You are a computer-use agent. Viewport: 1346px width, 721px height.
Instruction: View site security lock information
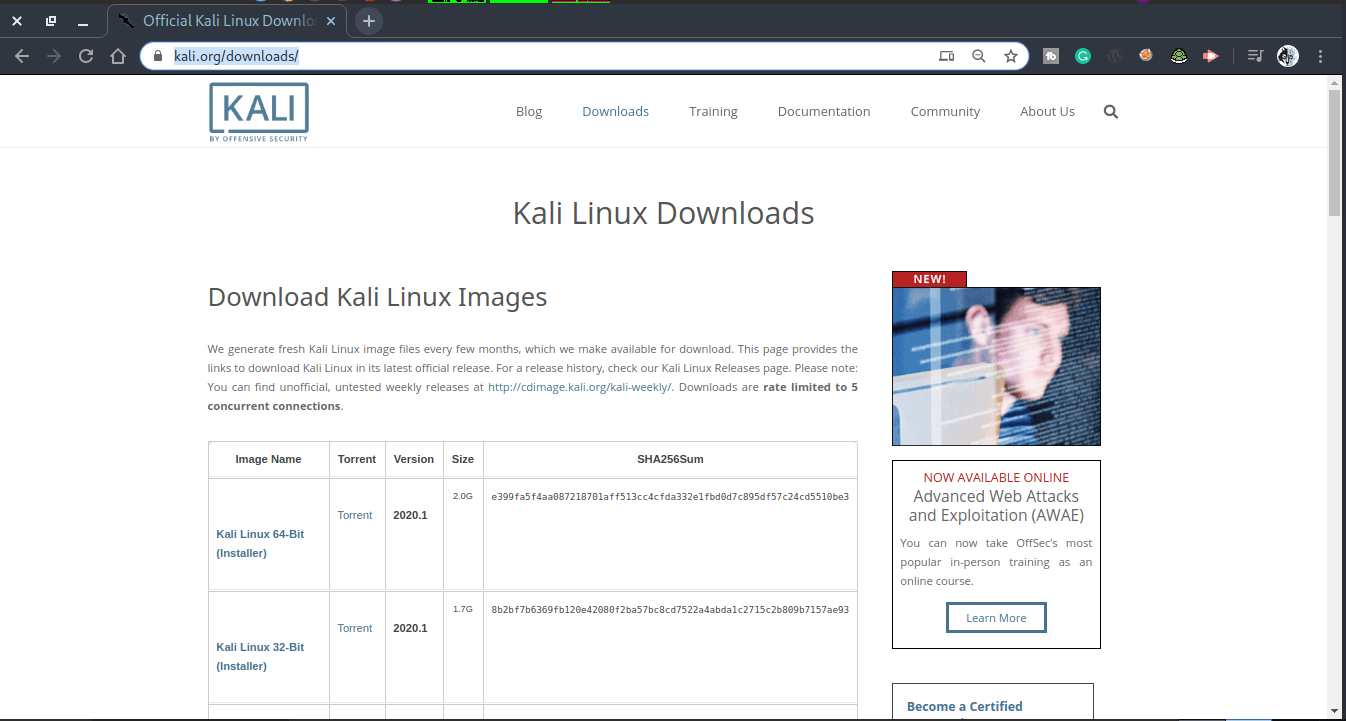[x=157, y=56]
